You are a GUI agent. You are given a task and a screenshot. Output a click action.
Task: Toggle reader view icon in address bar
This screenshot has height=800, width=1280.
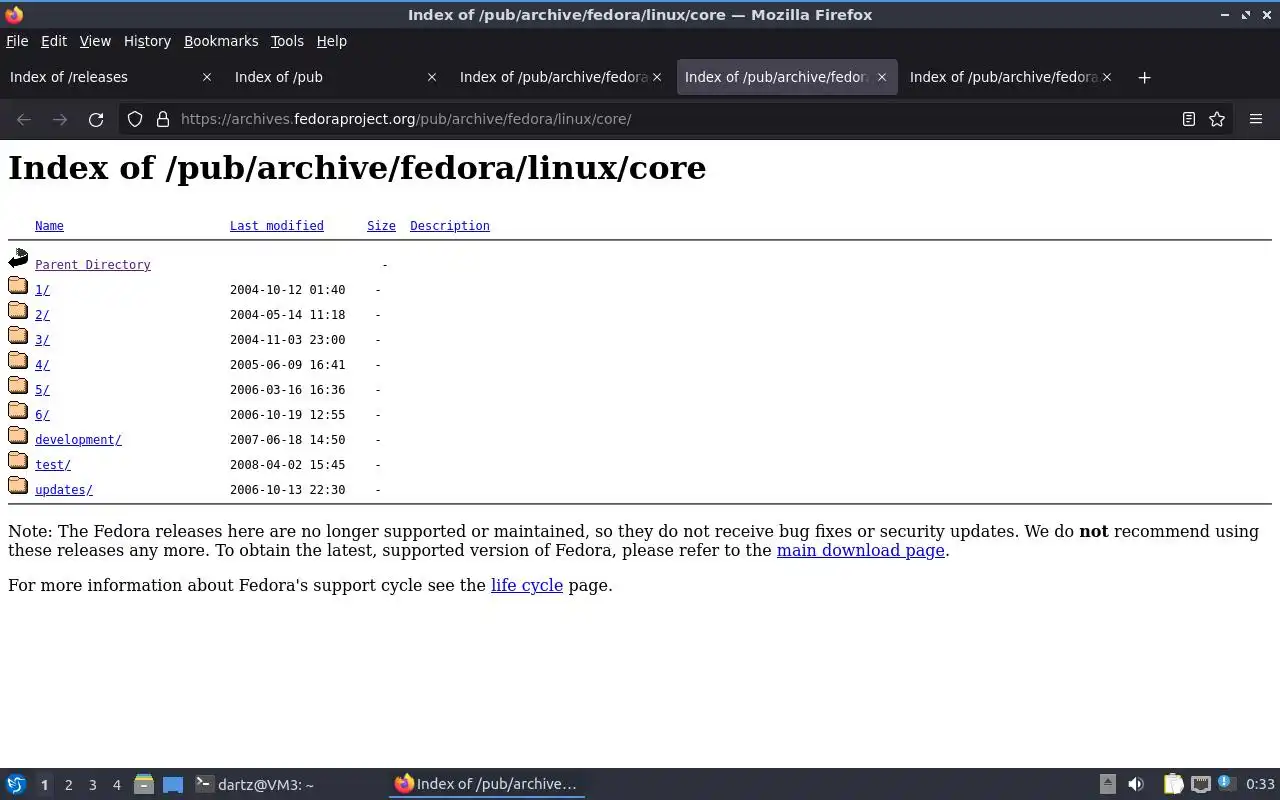coord(1189,119)
